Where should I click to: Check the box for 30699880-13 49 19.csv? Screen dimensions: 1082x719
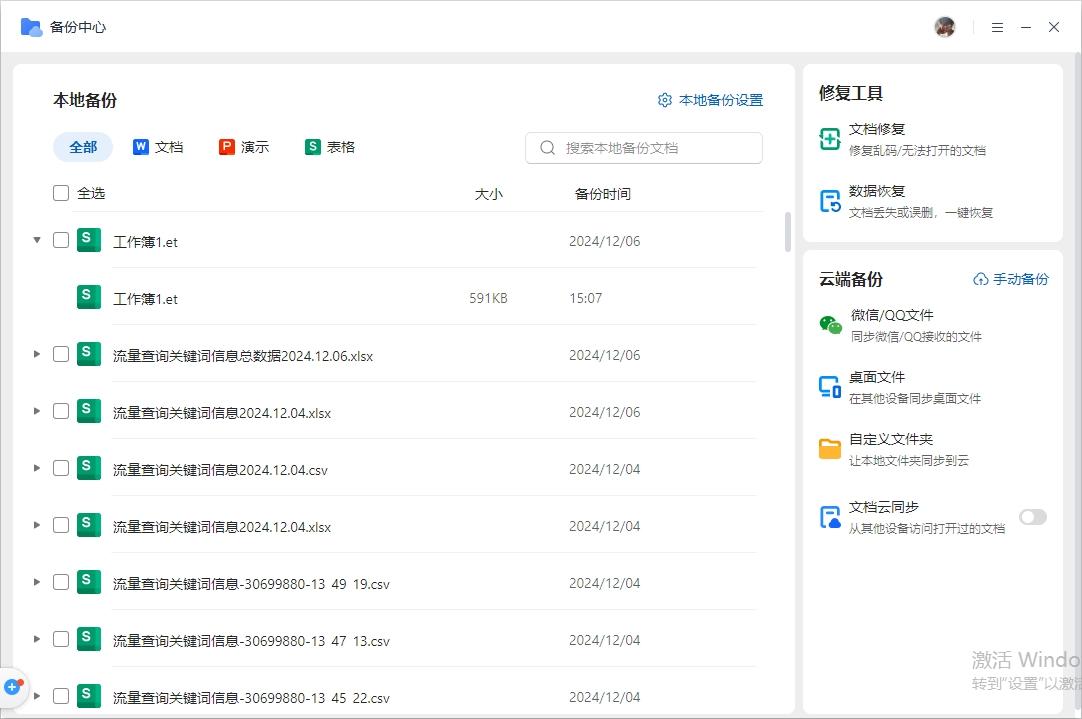61,582
